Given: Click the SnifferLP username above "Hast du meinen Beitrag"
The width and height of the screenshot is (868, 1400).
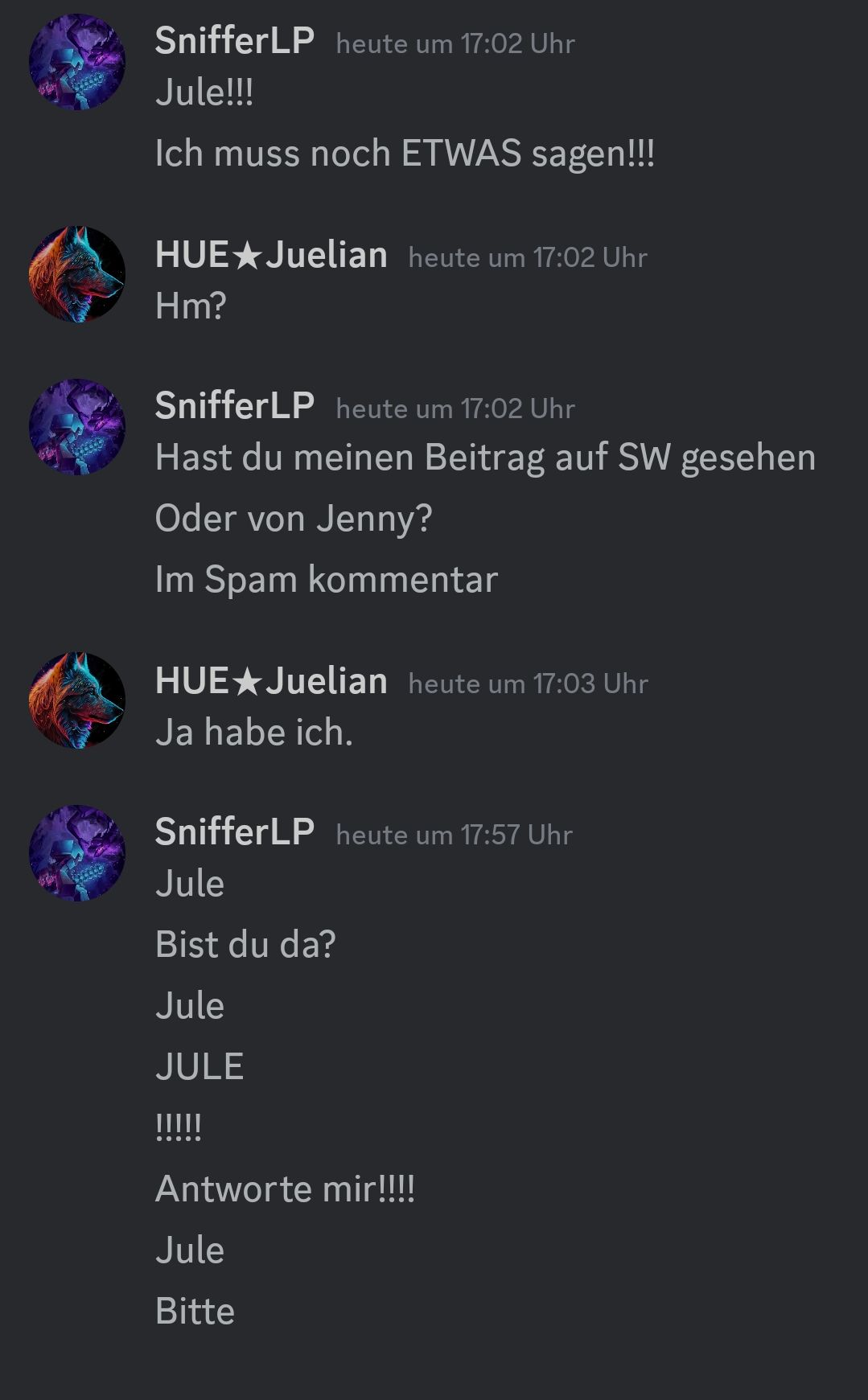Looking at the screenshot, I should click(234, 405).
